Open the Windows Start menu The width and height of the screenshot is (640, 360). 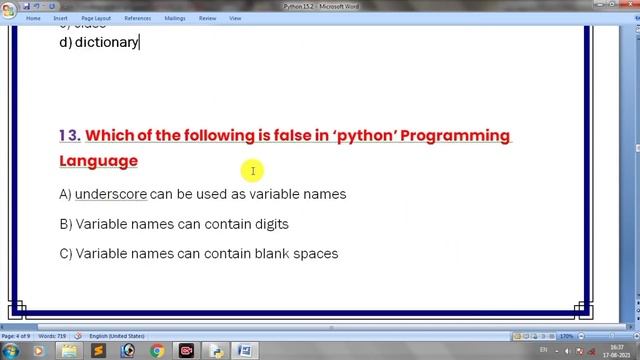pyautogui.click(x=11, y=351)
